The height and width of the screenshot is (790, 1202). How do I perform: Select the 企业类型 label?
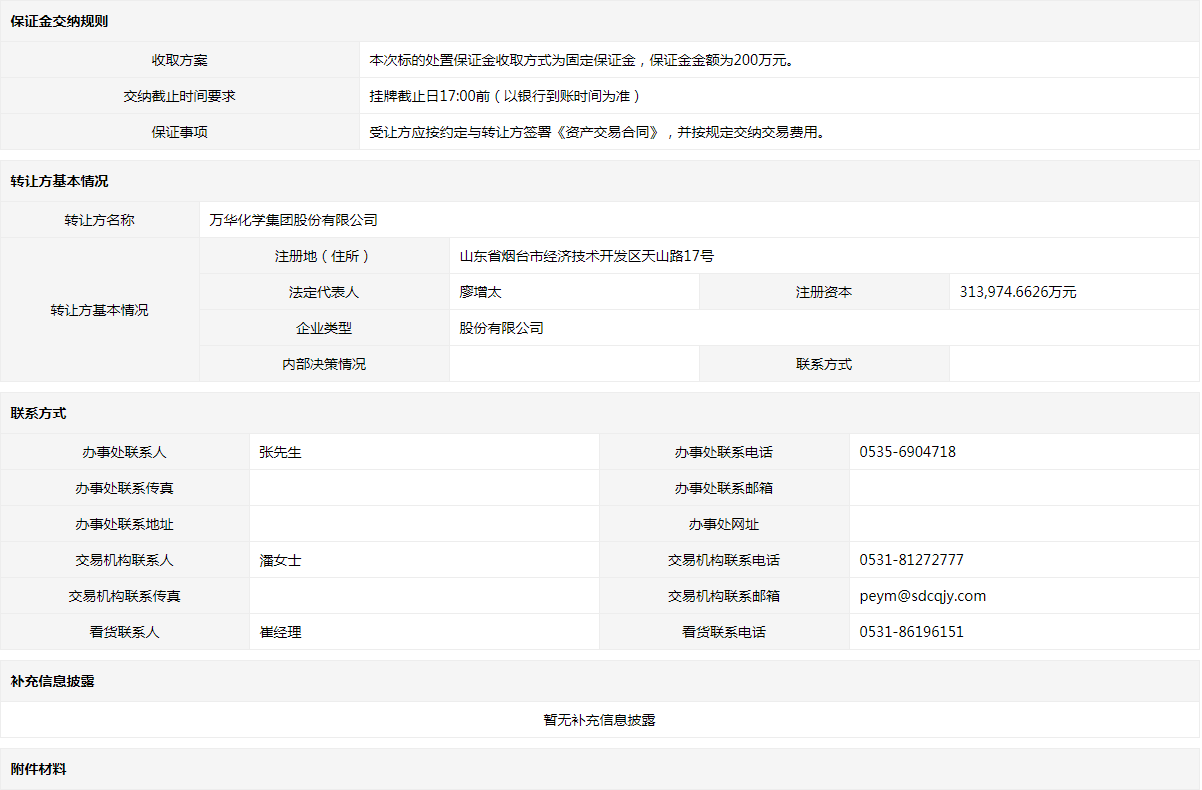coord(325,328)
